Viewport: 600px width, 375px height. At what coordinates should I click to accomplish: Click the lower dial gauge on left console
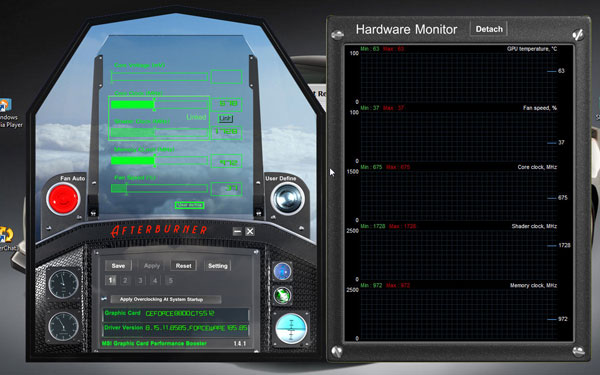(64, 326)
